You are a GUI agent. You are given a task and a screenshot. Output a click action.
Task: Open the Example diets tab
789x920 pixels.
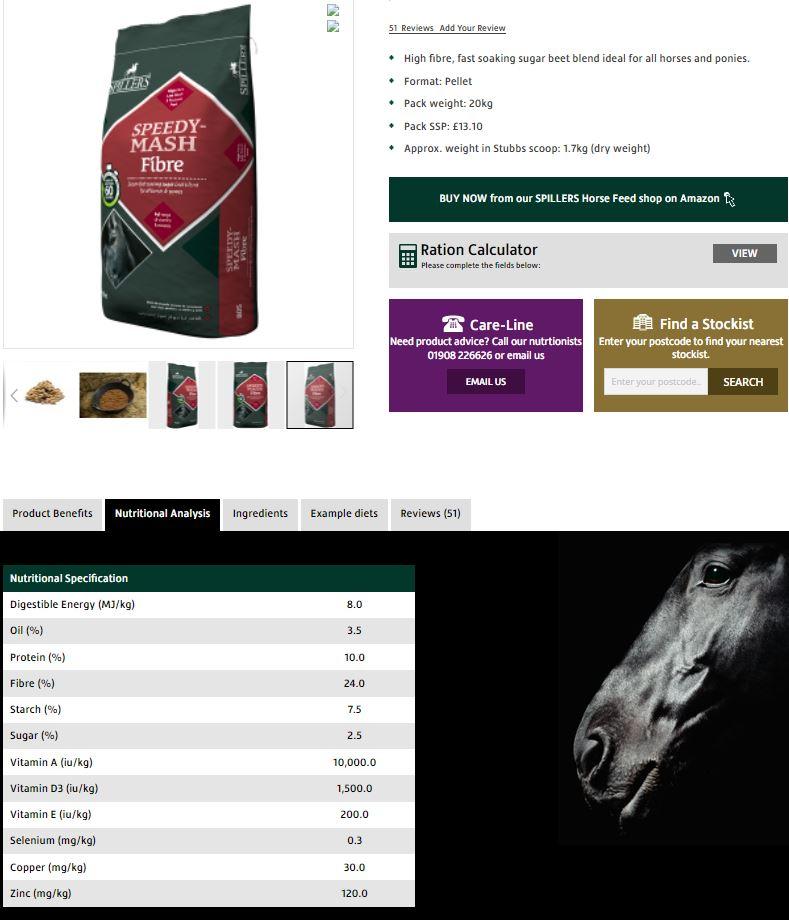pos(344,514)
